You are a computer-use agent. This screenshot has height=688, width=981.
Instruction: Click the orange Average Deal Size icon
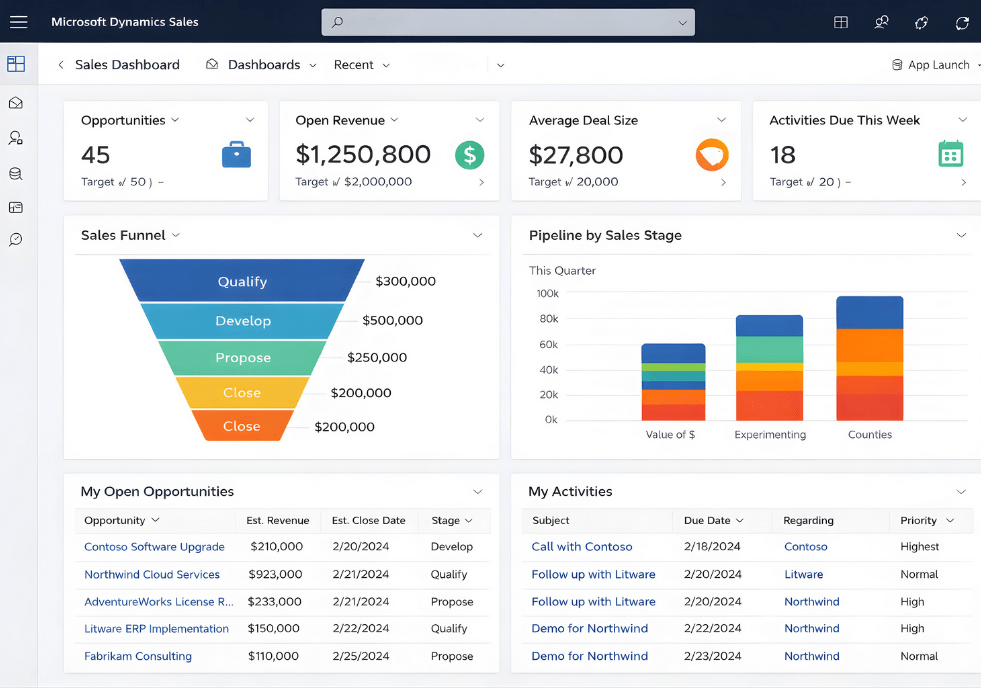click(712, 154)
